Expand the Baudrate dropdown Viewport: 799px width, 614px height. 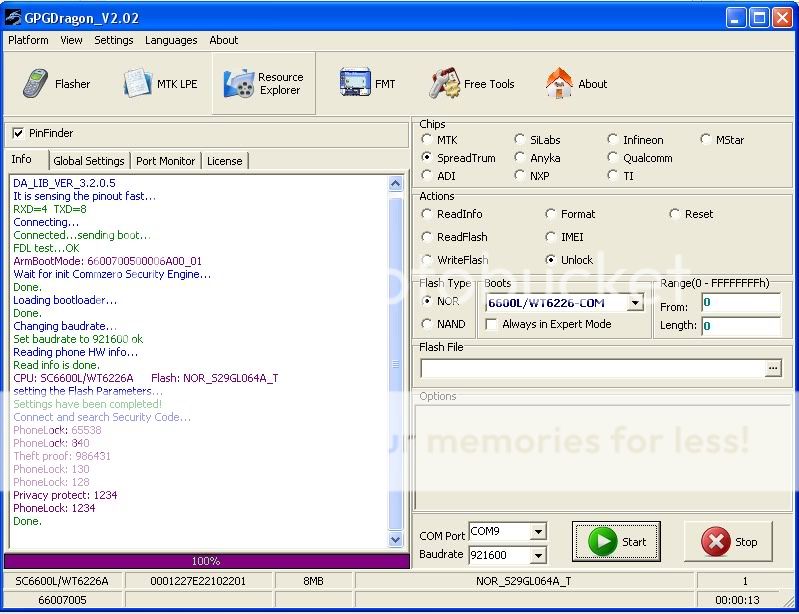click(x=538, y=555)
